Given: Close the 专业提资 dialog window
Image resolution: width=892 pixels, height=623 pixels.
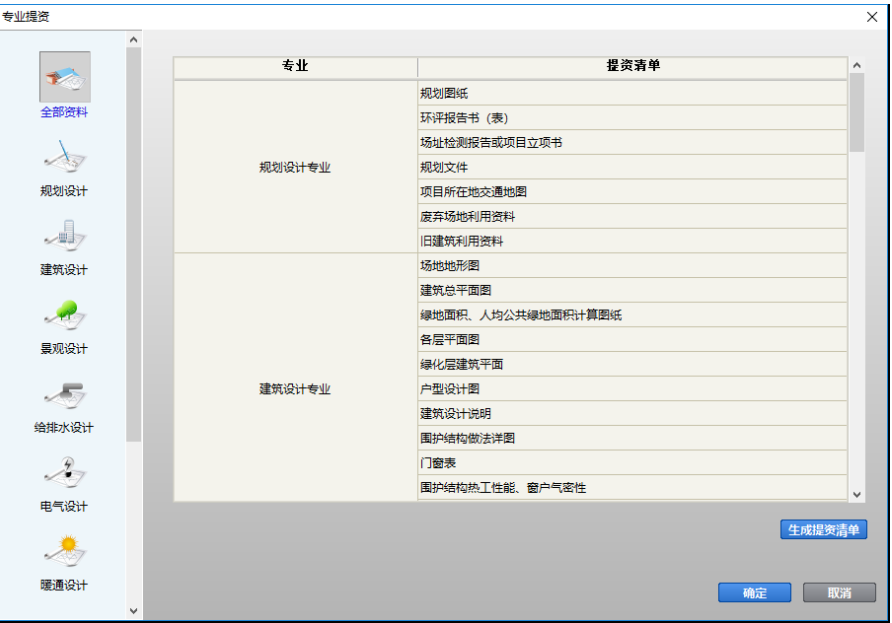Looking at the screenshot, I should click(872, 16).
